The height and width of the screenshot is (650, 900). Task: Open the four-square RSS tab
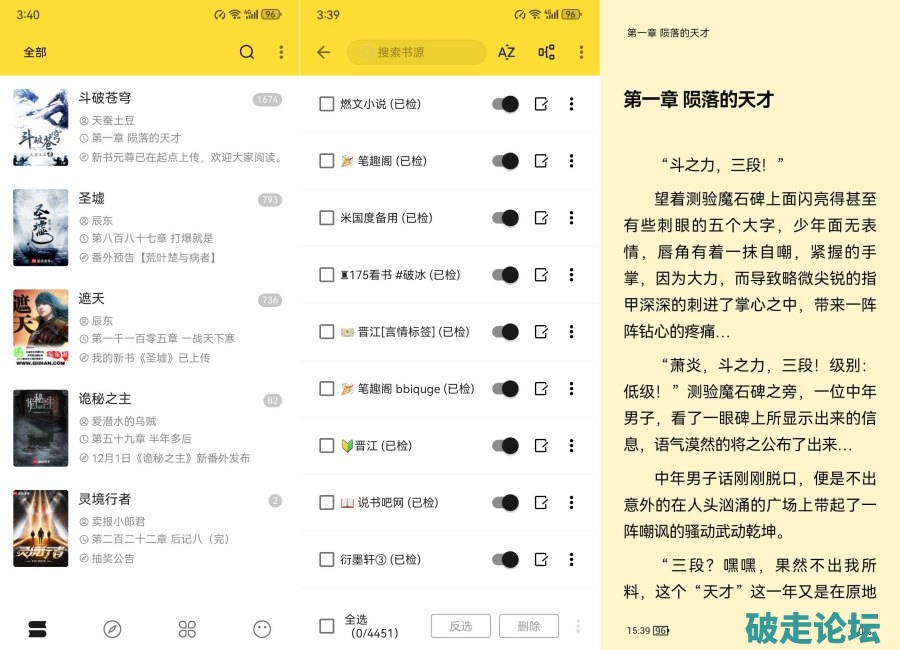tap(187, 629)
